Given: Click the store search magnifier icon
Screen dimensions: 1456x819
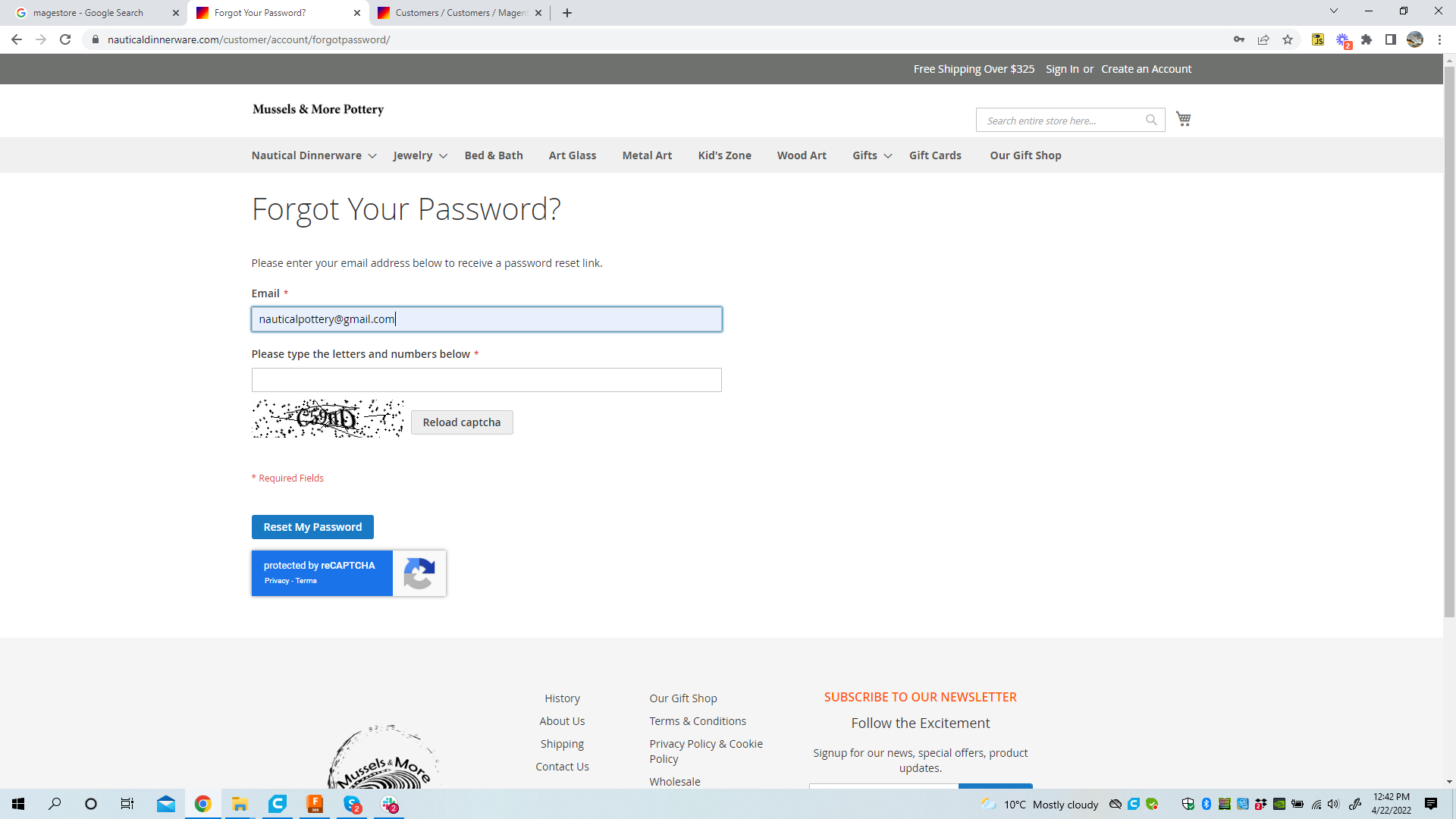Looking at the screenshot, I should pyautogui.click(x=1151, y=120).
